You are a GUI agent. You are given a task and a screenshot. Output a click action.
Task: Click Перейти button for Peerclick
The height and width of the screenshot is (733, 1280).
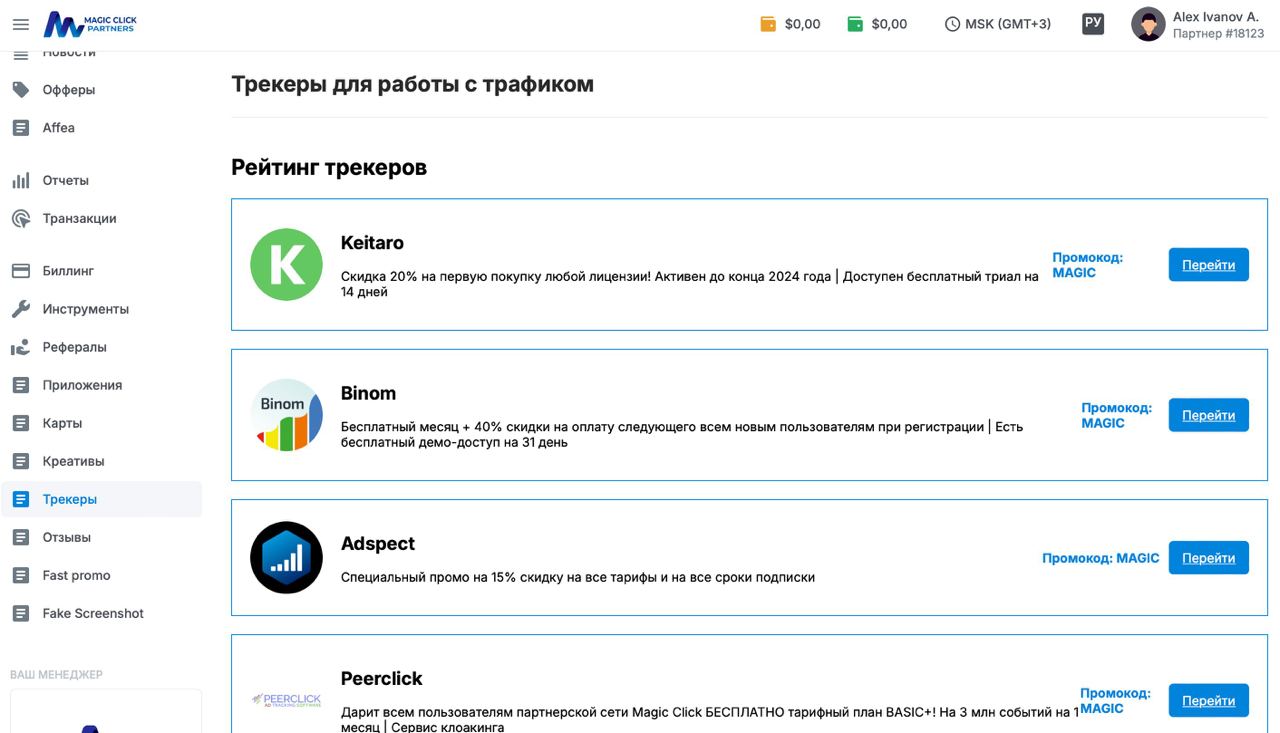click(1208, 701)
